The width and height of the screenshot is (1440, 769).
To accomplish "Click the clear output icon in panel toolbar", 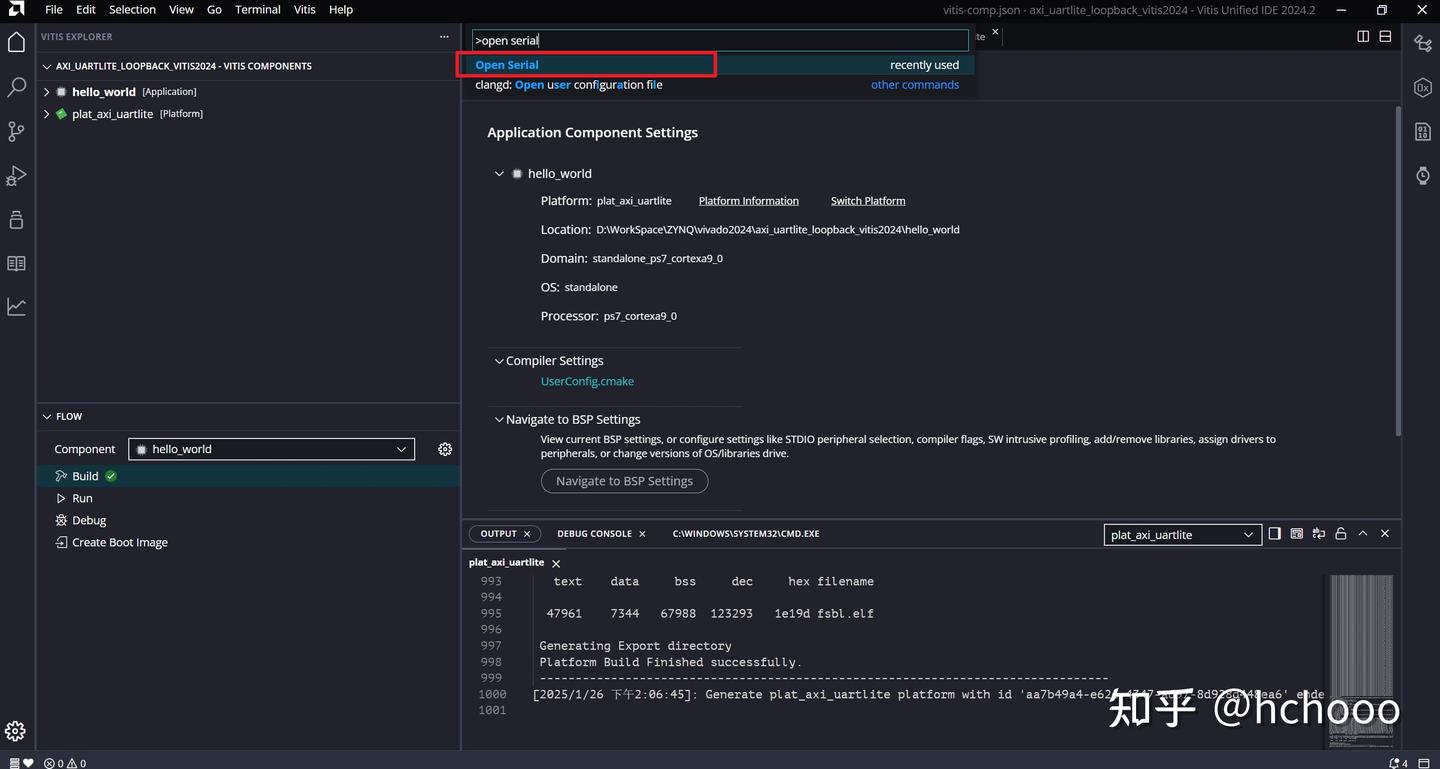I will 1296,534.
